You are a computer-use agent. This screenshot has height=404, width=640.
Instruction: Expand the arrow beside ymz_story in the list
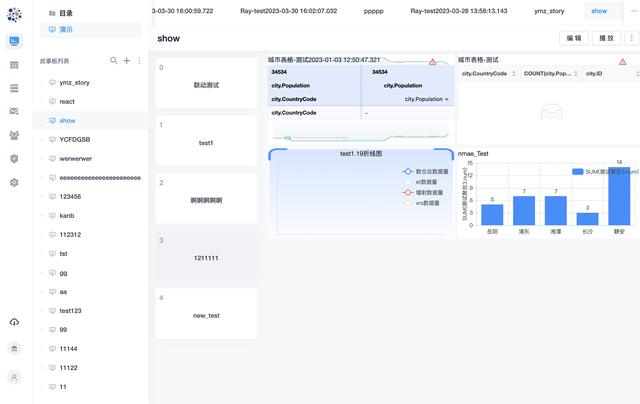tap(42, 82)
